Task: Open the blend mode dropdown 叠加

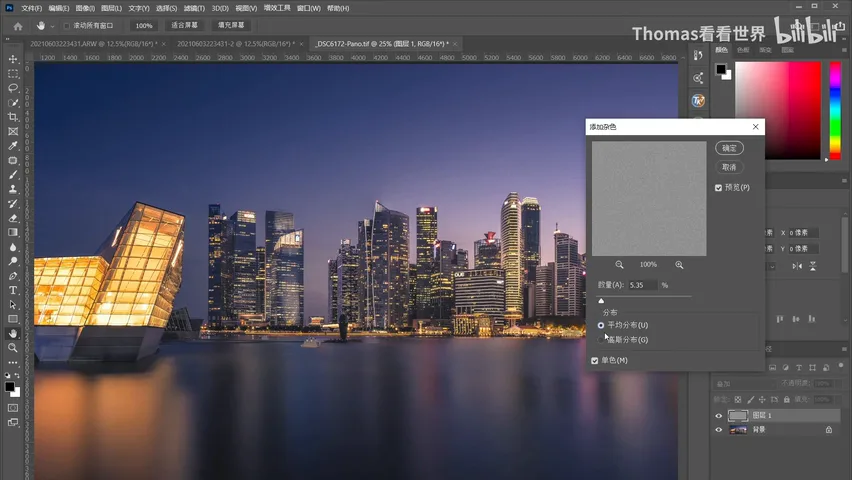Action: coord(746,384)
